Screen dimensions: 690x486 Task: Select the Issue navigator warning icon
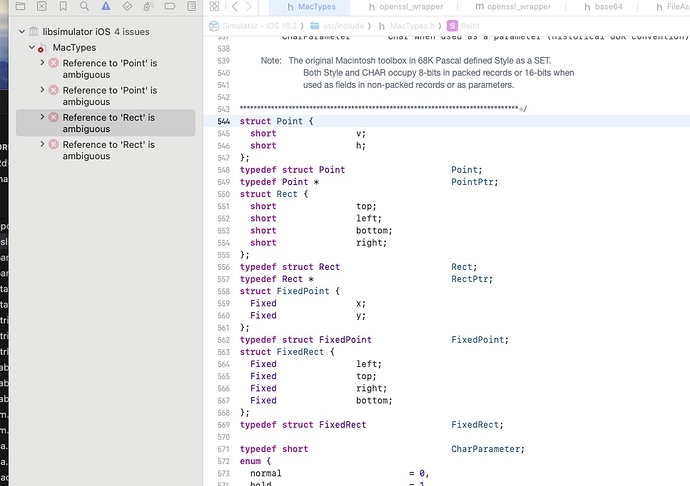pos(106,6)
